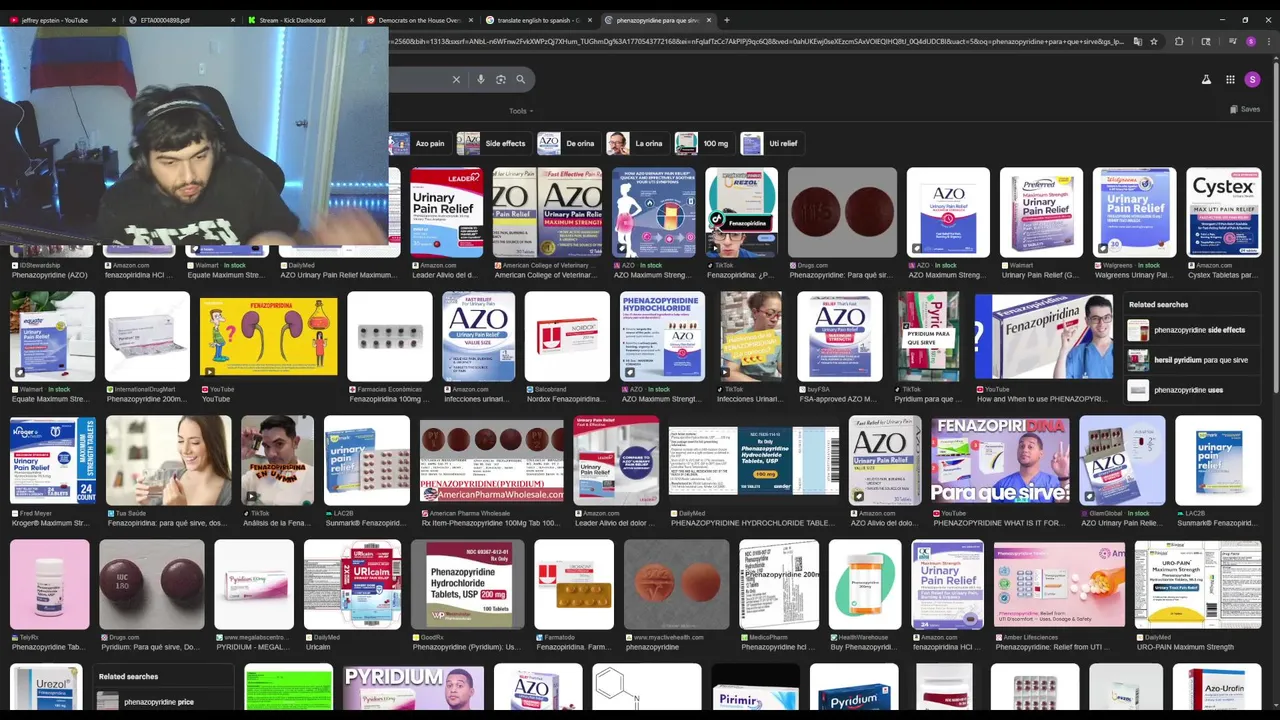The height and width of the screenshot is (720, 1280).
Task: Switch to the EFTA00004898.pdf tab
Action: tap(181, 20)
